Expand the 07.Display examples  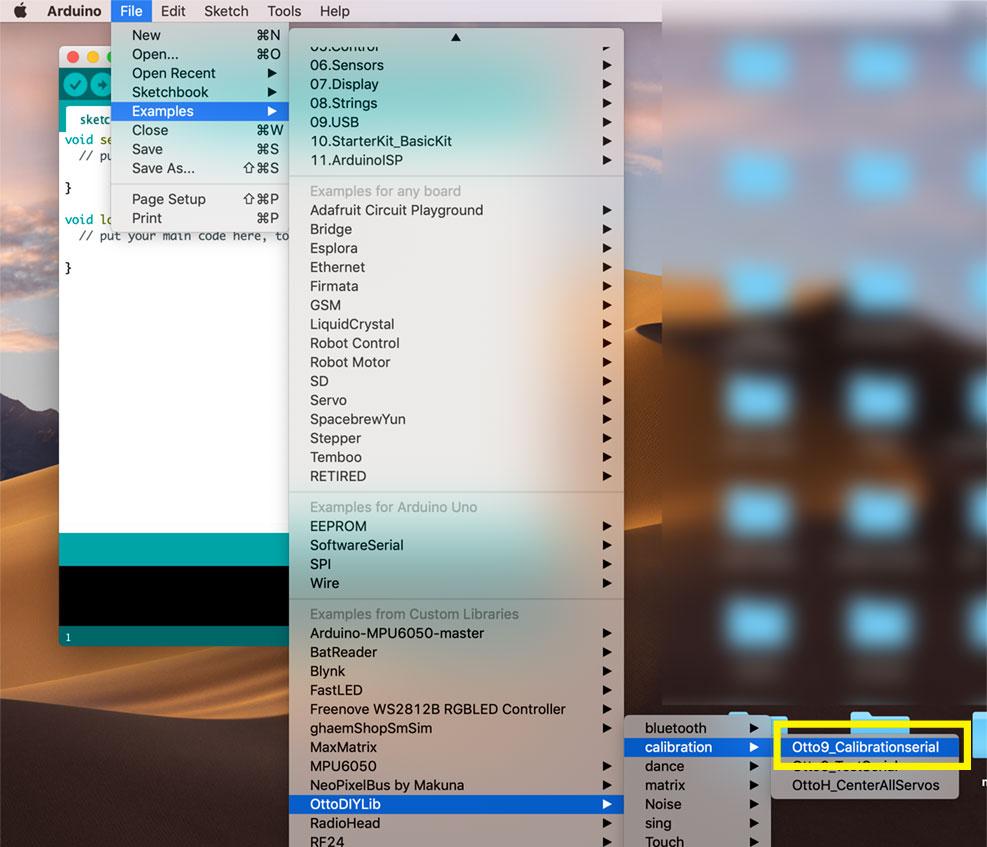click(x=456, y=84)
